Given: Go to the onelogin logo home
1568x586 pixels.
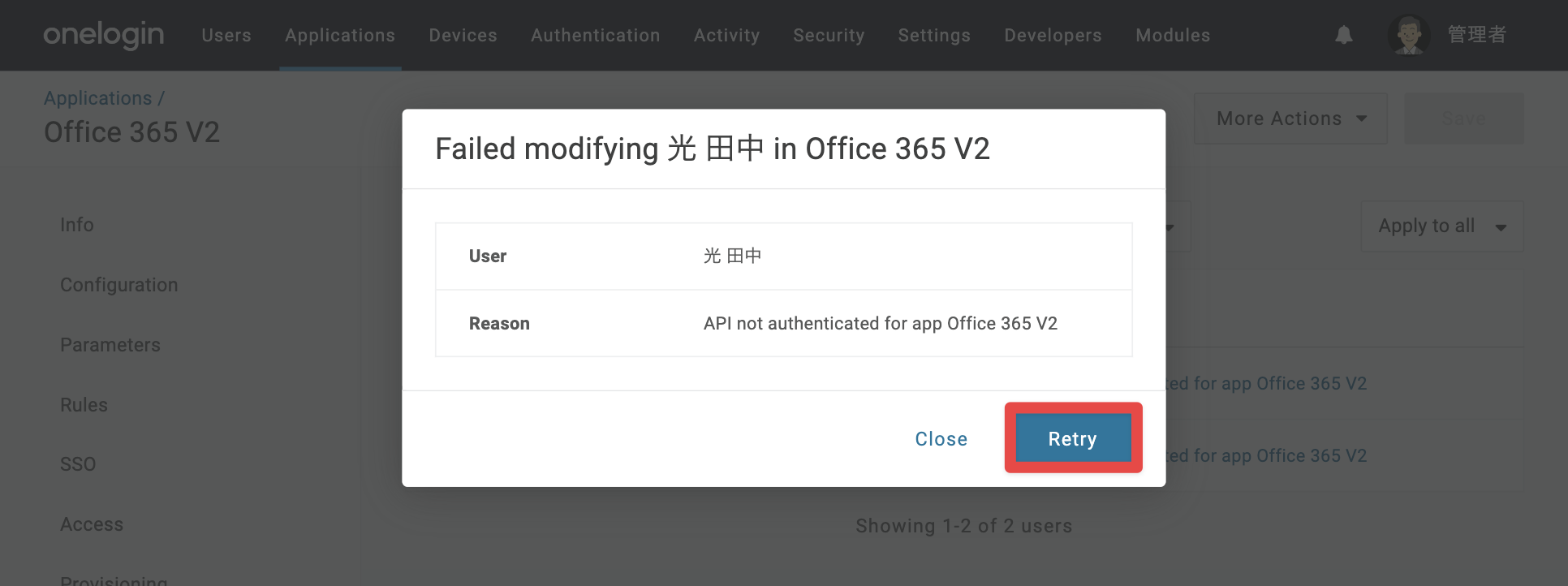Looking at the screenshot, I should [104, 35].
